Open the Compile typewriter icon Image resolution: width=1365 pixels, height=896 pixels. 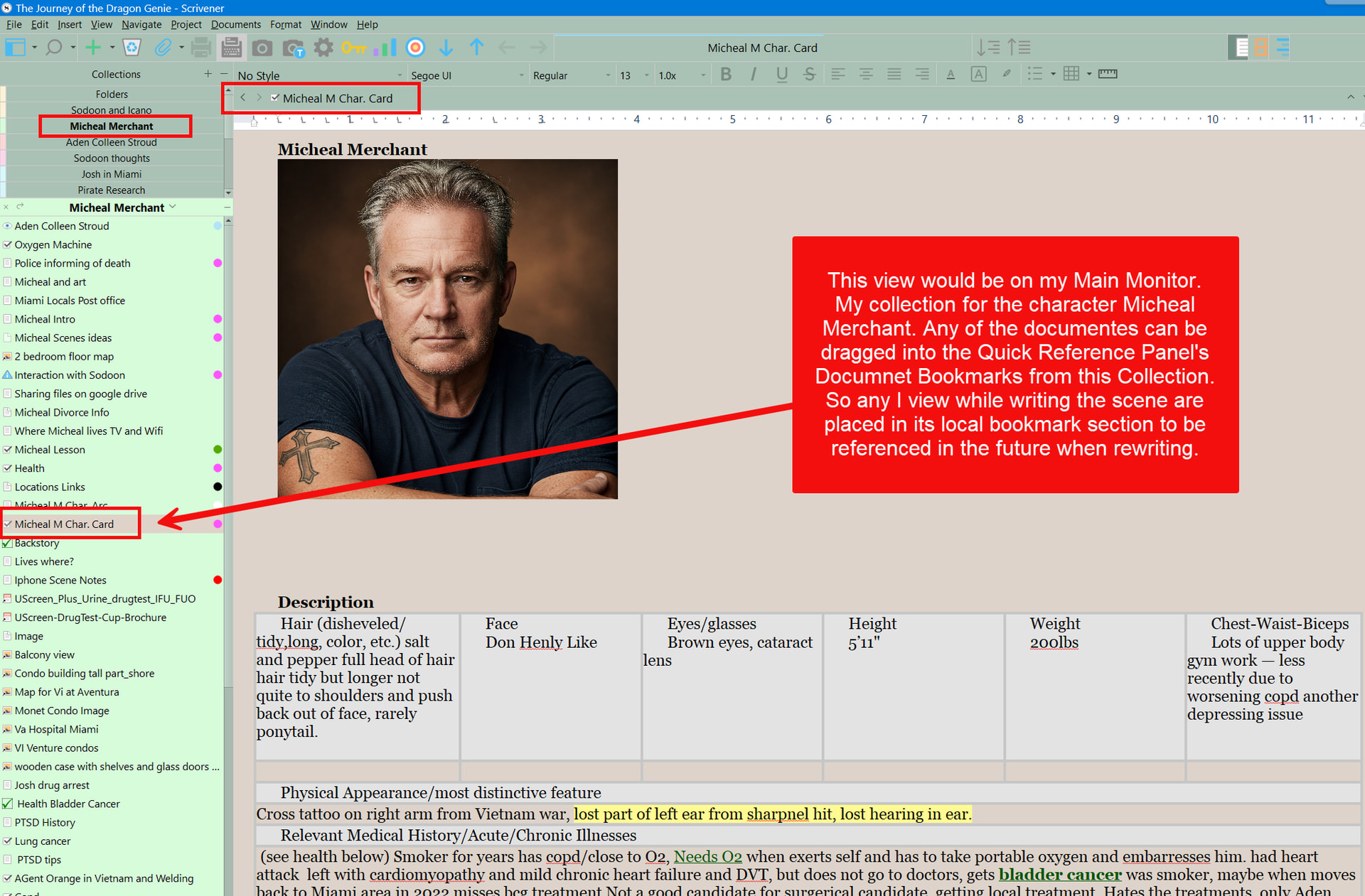click(x=231, y=48)
